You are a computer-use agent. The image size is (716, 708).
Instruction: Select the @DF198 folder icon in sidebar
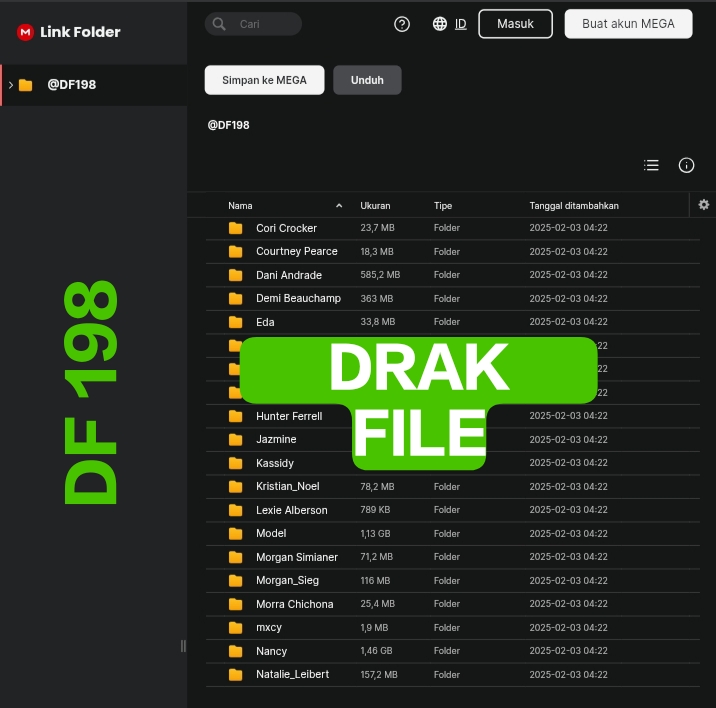click(x=26, y=85)
